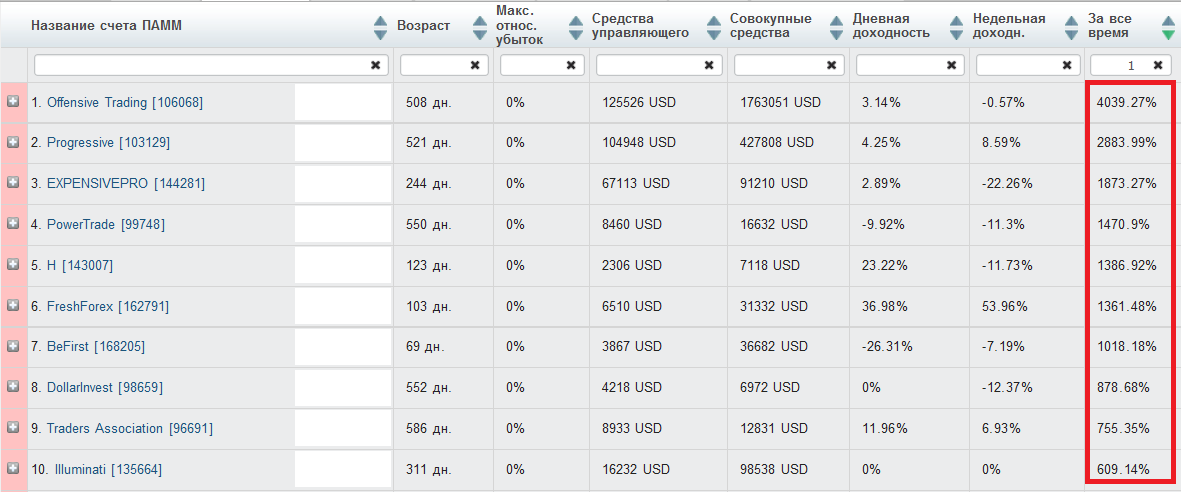The height and width of the screenshot is (492, 1181).
Task: Clear the account name filter field
Action: point(375,66)
